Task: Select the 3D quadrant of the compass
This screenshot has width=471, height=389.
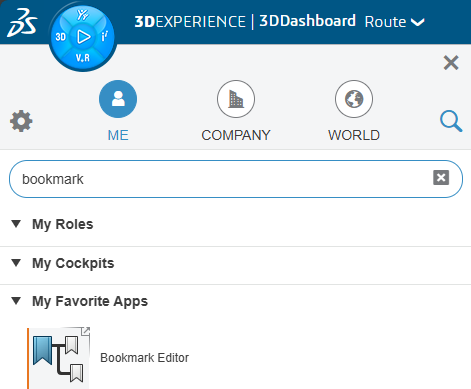Action: [x=61, y=37]
